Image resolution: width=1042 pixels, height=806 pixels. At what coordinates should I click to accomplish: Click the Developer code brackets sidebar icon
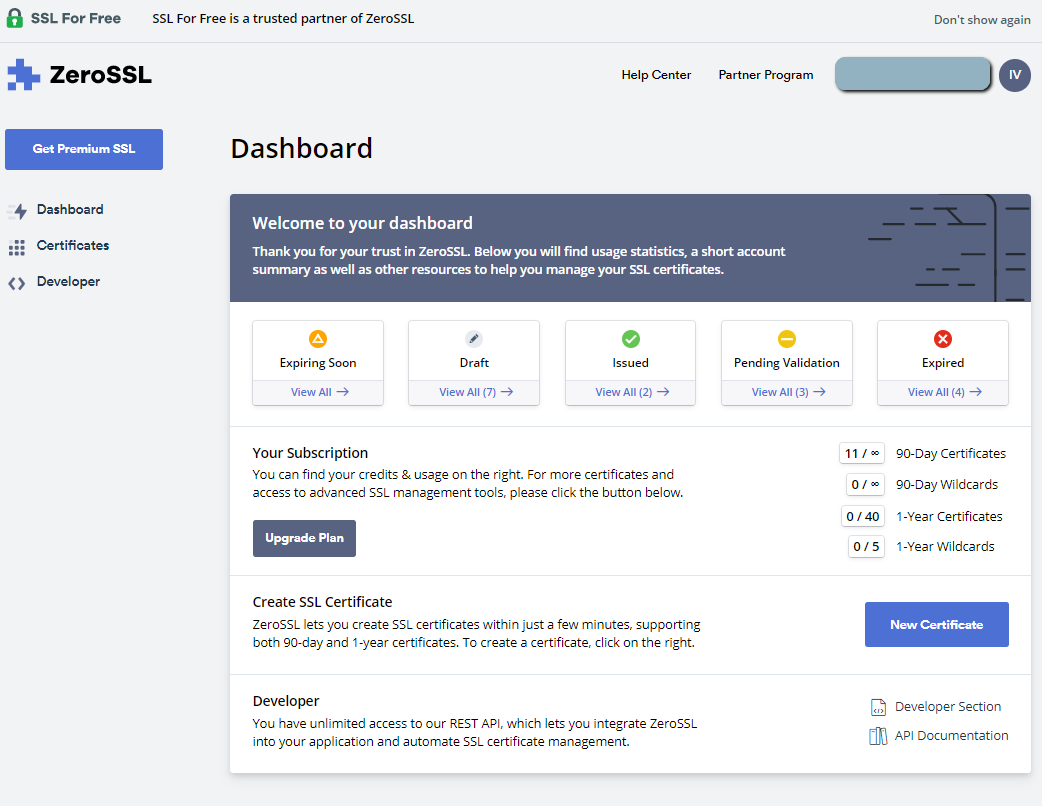click(17, 284)
